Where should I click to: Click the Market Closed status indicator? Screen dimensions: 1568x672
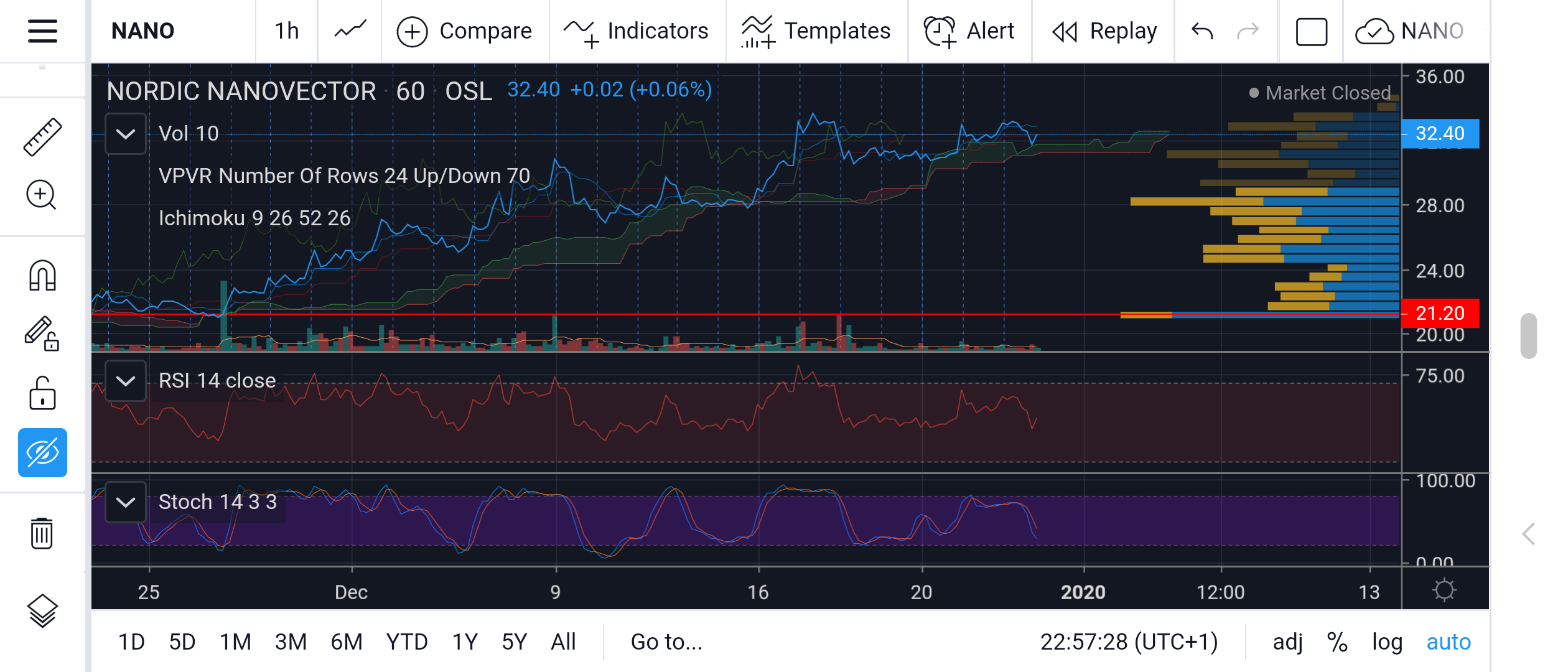[x=1319, y=93]
